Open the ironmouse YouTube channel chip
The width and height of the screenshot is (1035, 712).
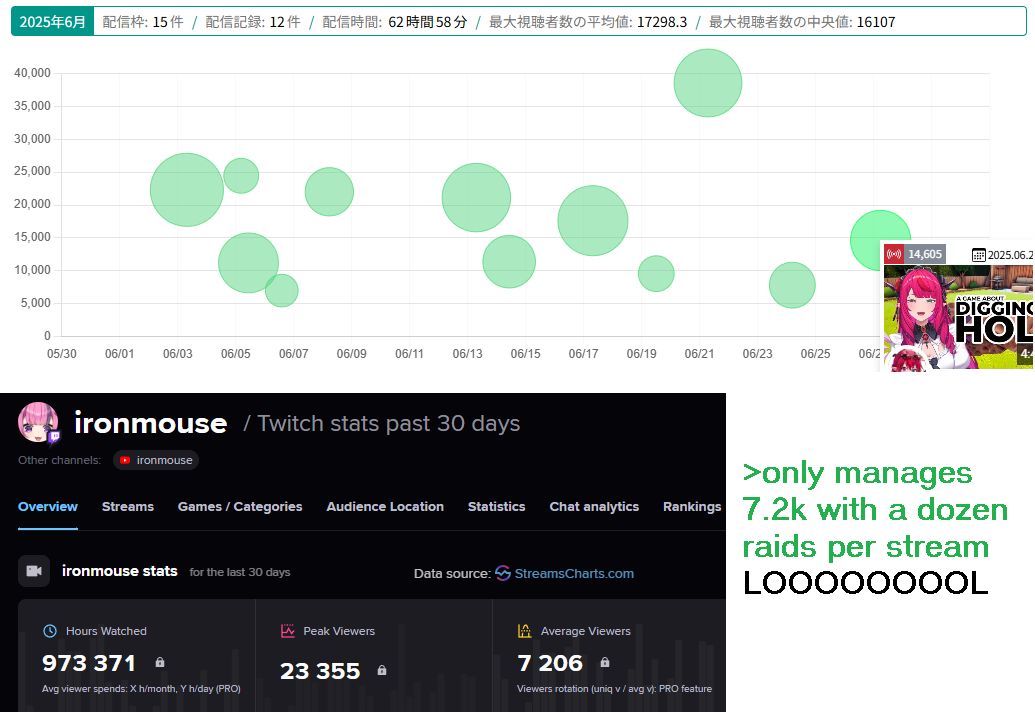pyautogui.click(x=156, y=460)
